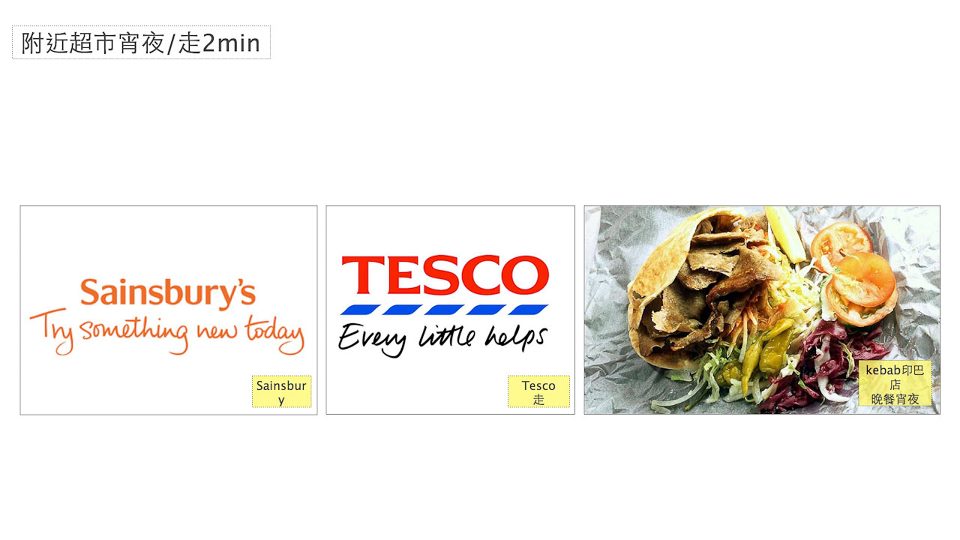Click the red TESCO wordmark

[445, 276]
